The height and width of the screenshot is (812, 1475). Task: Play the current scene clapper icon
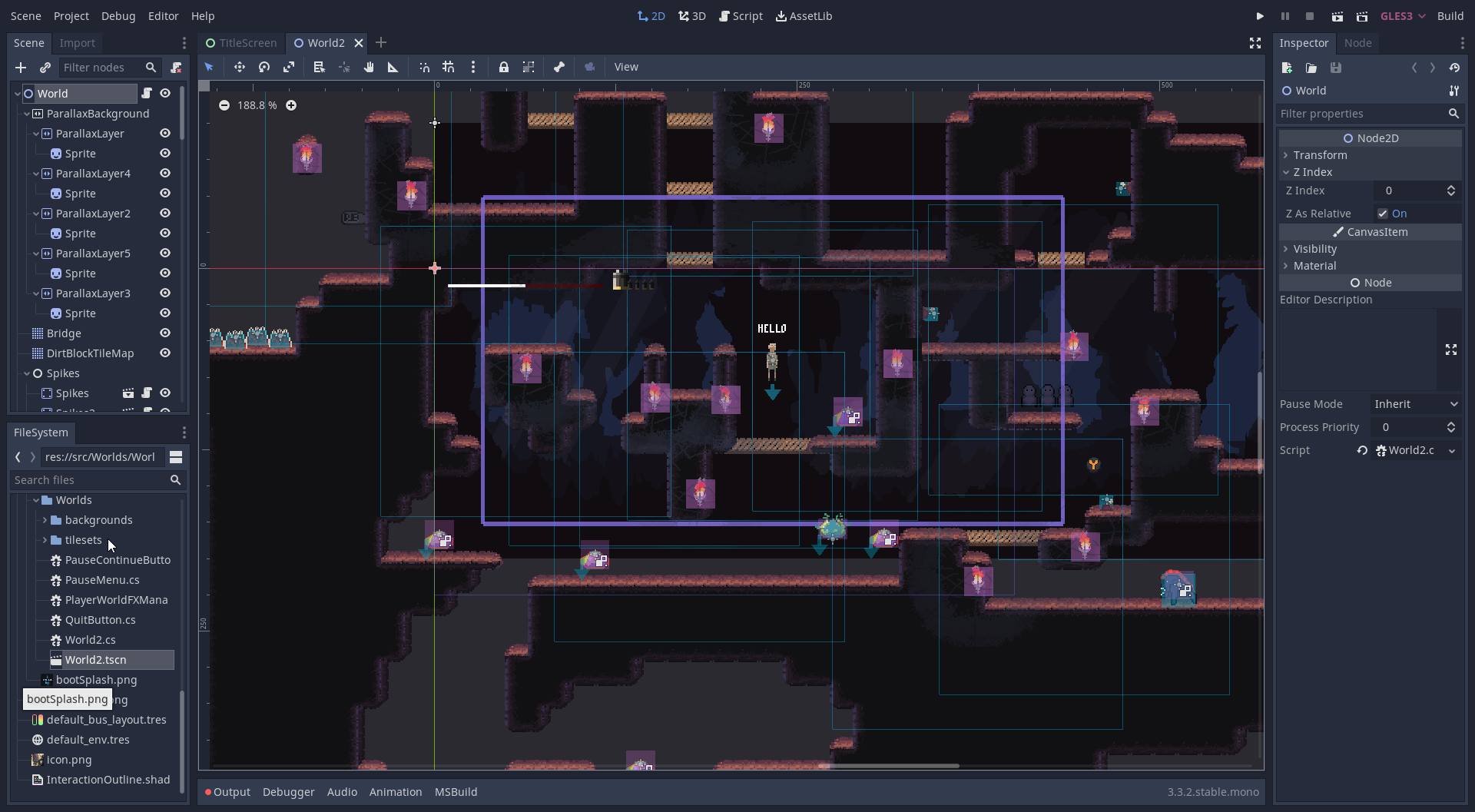pos(1337,16)
